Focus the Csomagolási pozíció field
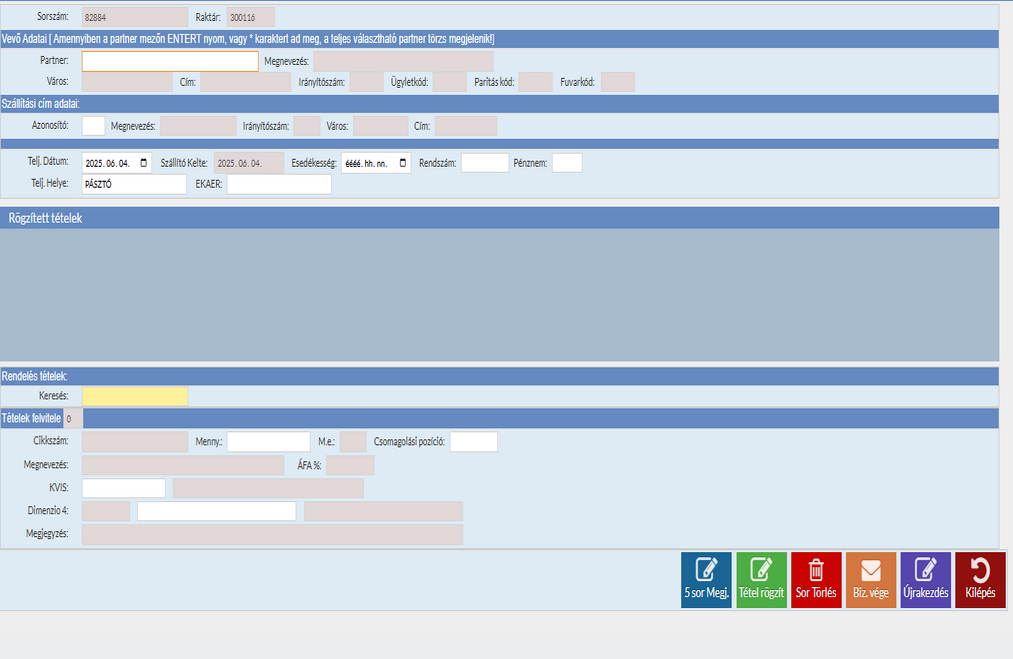This screenshot has width=1013, height=659. coord(473,442)
